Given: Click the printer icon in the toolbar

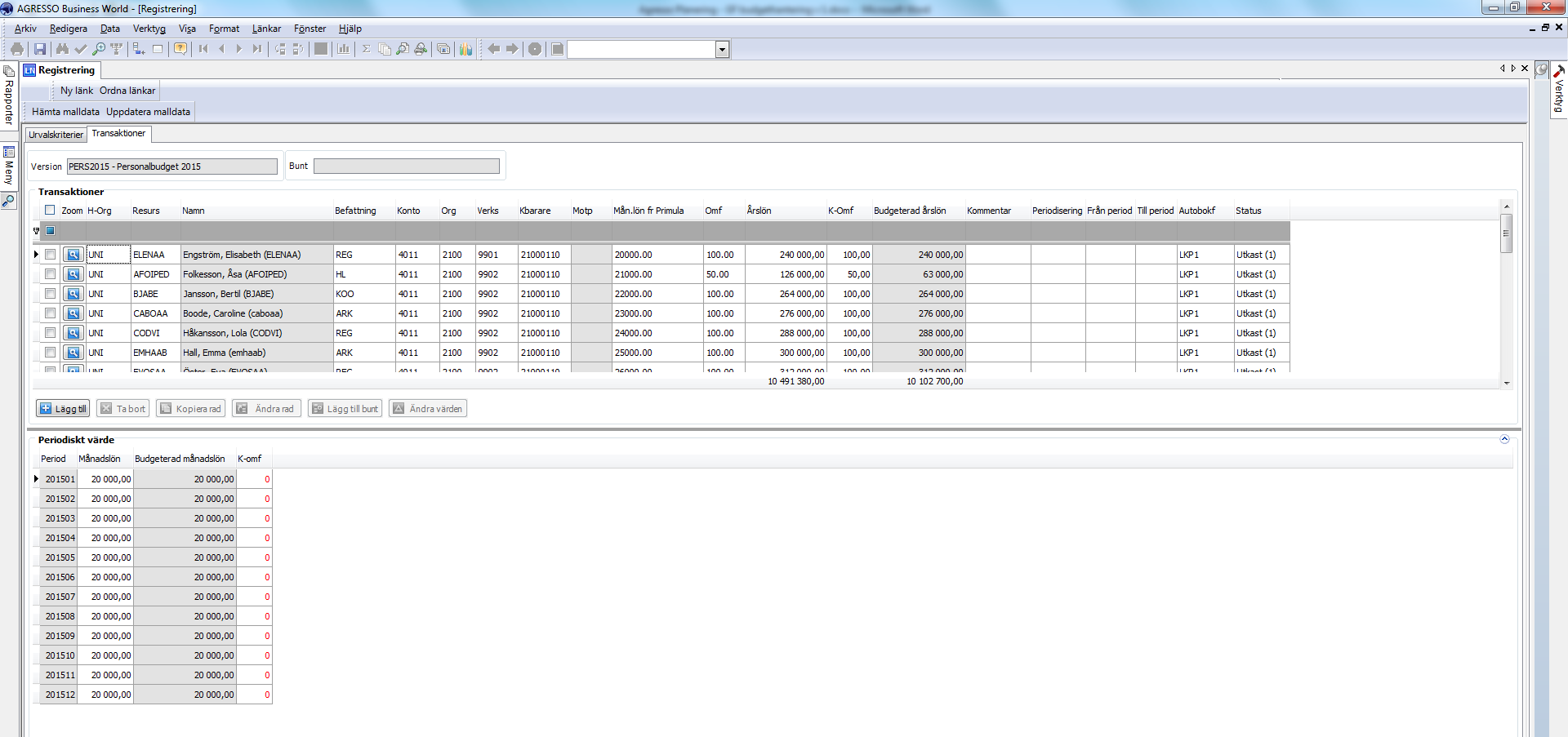Looking at the screenshot, I should (16, 49).
